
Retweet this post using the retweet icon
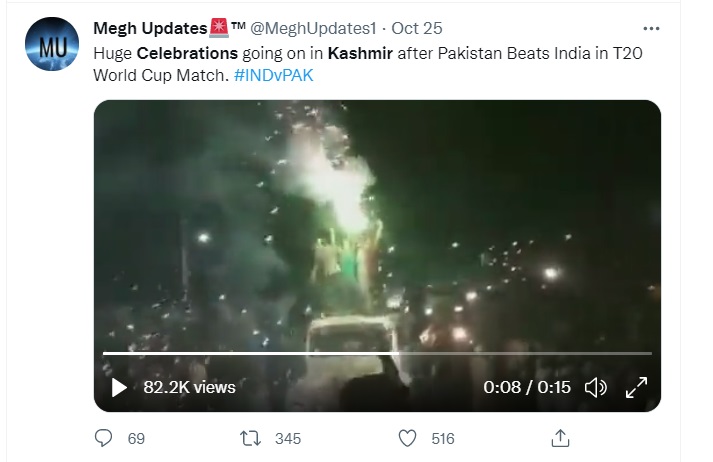[x=253, y=438]
